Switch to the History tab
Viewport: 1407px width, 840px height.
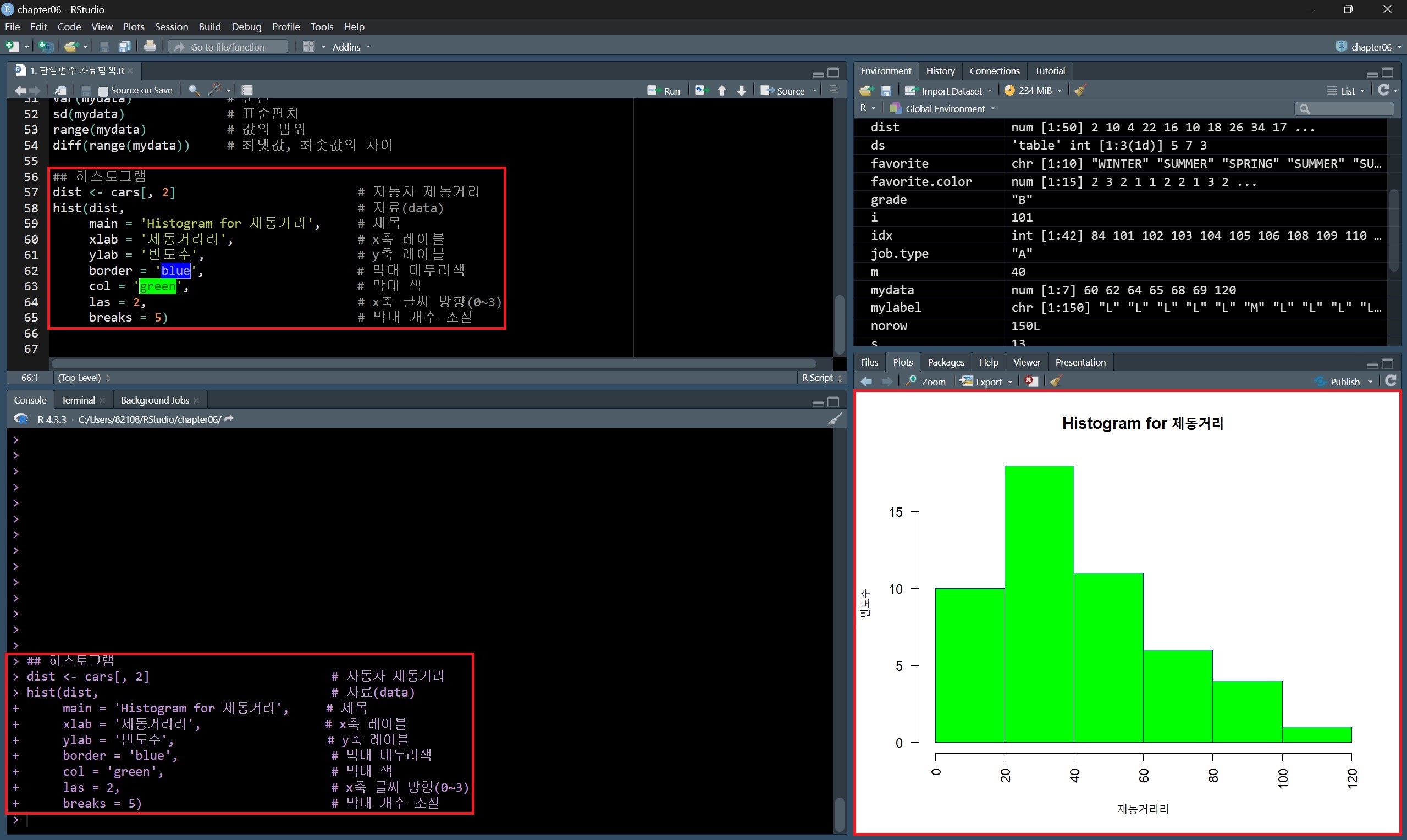pyautogui.click(x=940, y=71)
